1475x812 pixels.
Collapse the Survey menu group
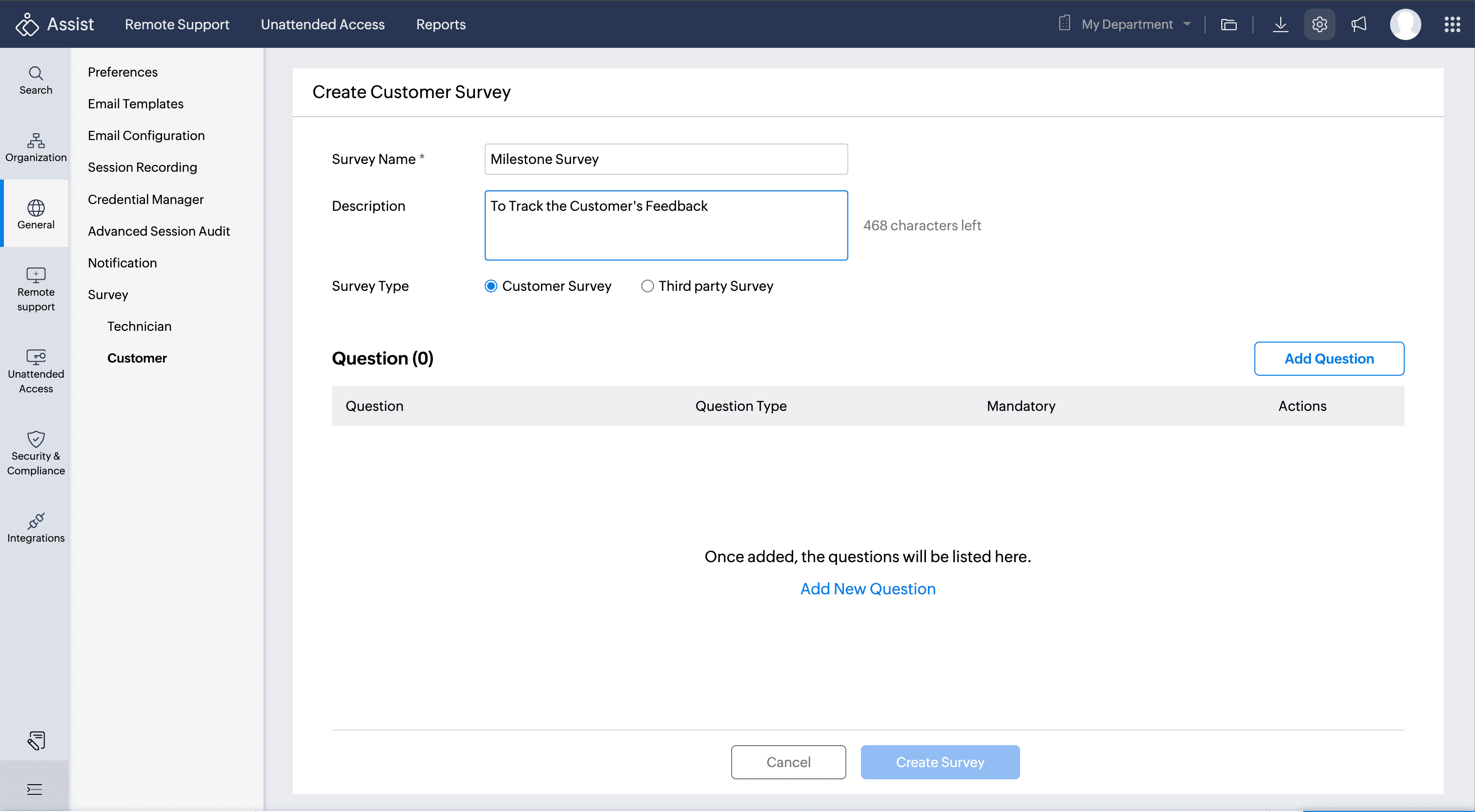point(108,294)
